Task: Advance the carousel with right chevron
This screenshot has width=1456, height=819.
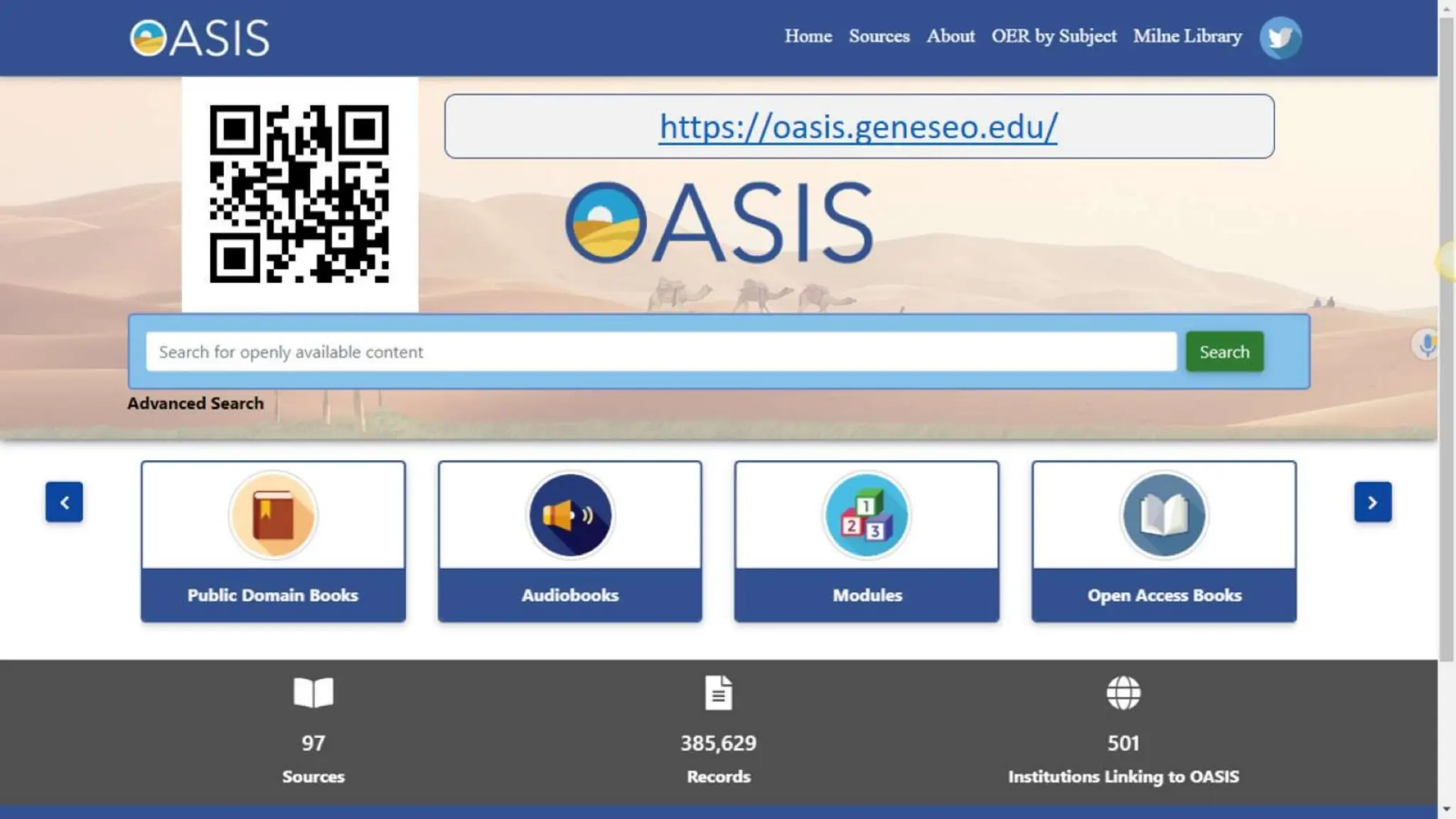Action: (x=1372, y=503)
